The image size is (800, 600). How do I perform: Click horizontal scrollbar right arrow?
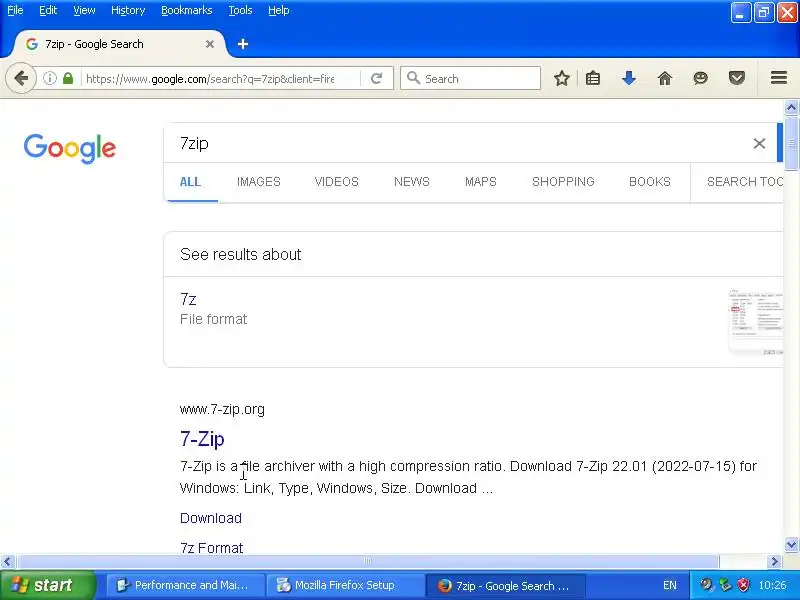click(776, 562)
